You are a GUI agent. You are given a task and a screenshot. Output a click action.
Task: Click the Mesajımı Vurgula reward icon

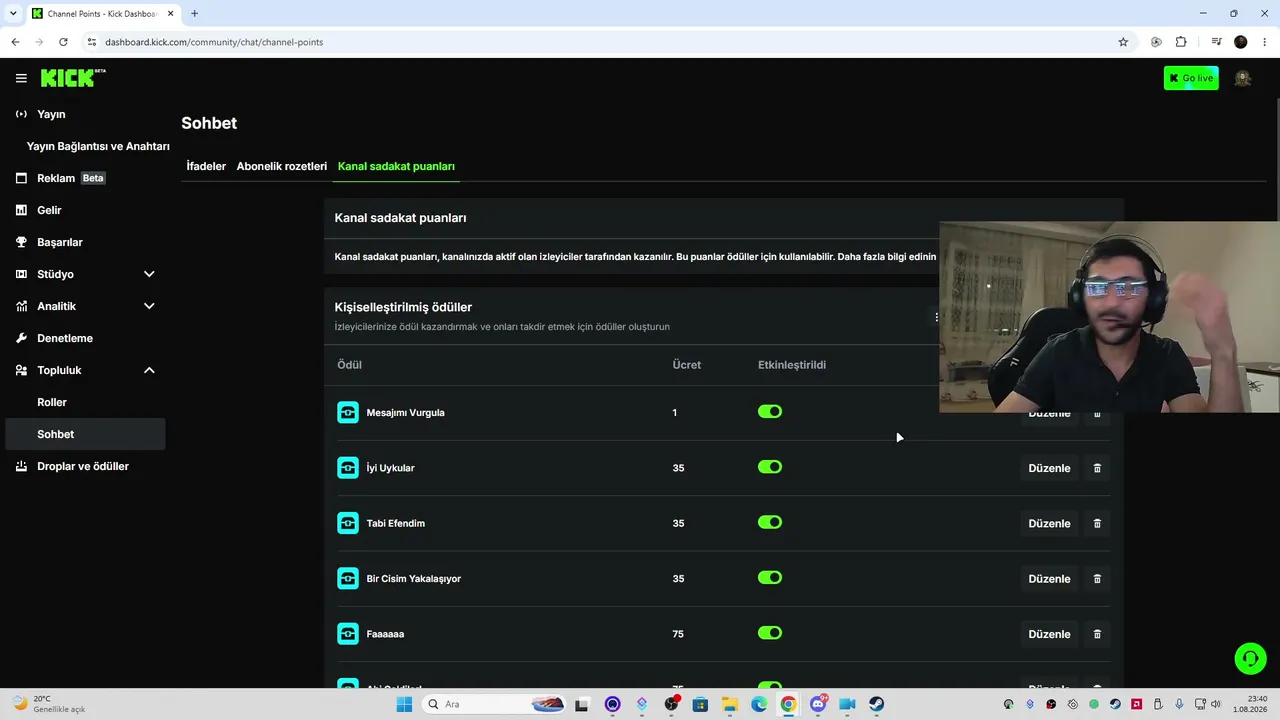[x=348, y=412]
